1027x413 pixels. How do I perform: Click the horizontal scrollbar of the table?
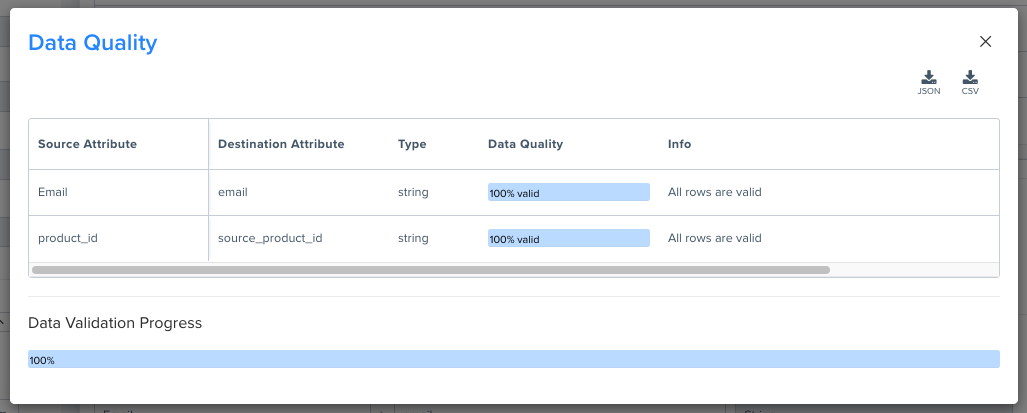[431, 270]
